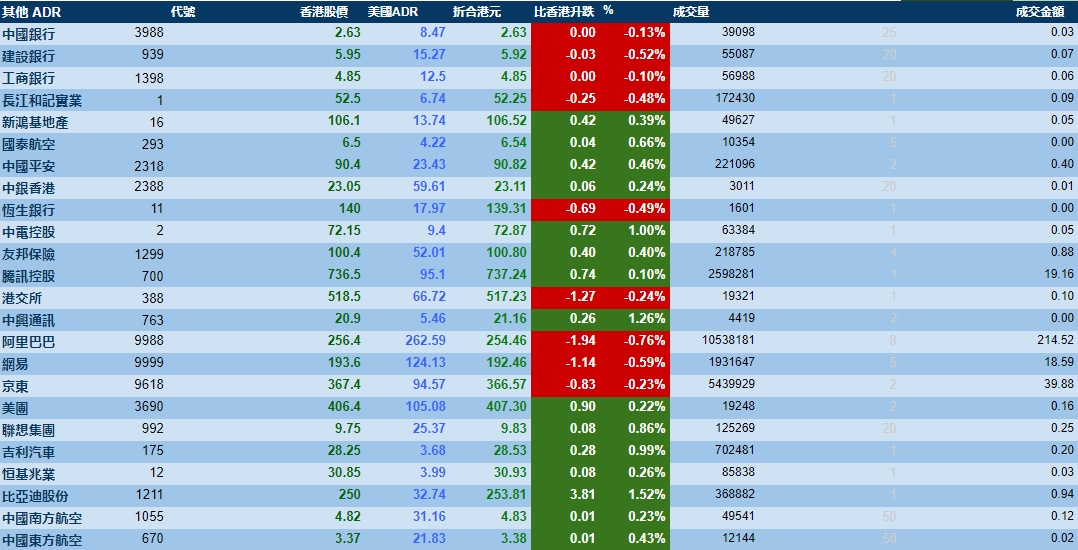Click the 其他 ADR header label
The width and height of the screenshot is (1078, 550).
click(x=32, y=12)
